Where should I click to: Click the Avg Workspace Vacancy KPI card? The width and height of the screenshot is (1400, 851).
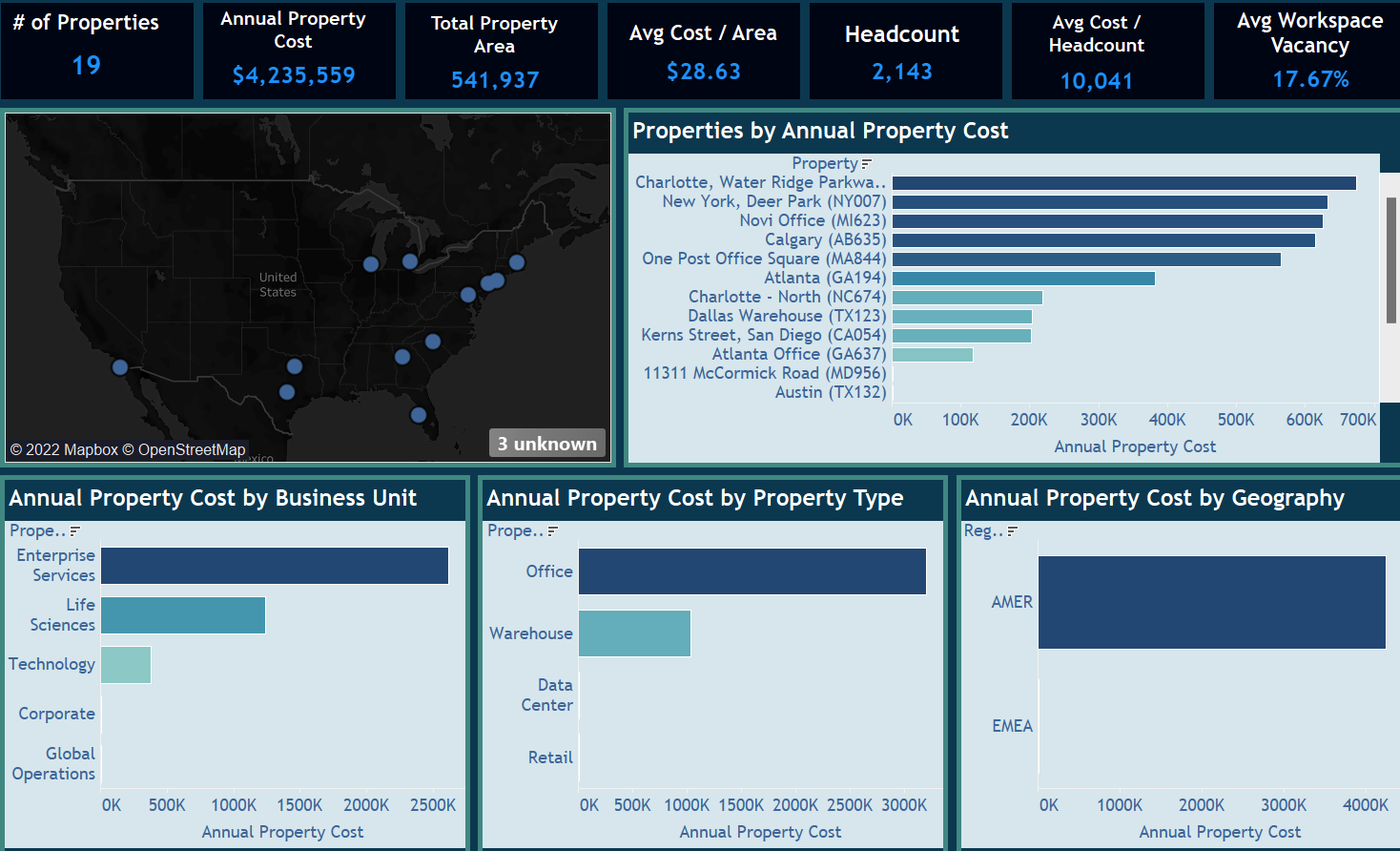[1308, 52]
